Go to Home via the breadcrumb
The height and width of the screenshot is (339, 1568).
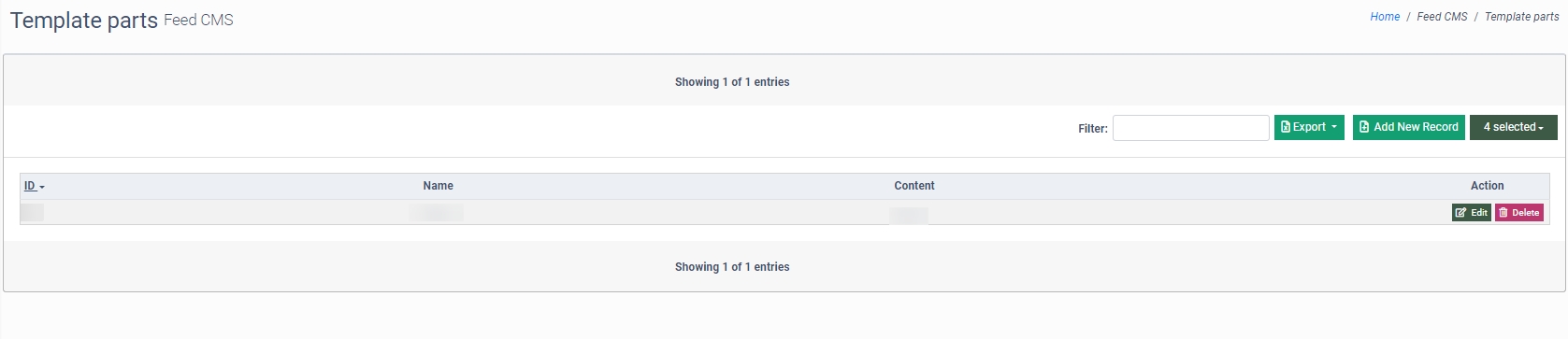click(1385, 17)
